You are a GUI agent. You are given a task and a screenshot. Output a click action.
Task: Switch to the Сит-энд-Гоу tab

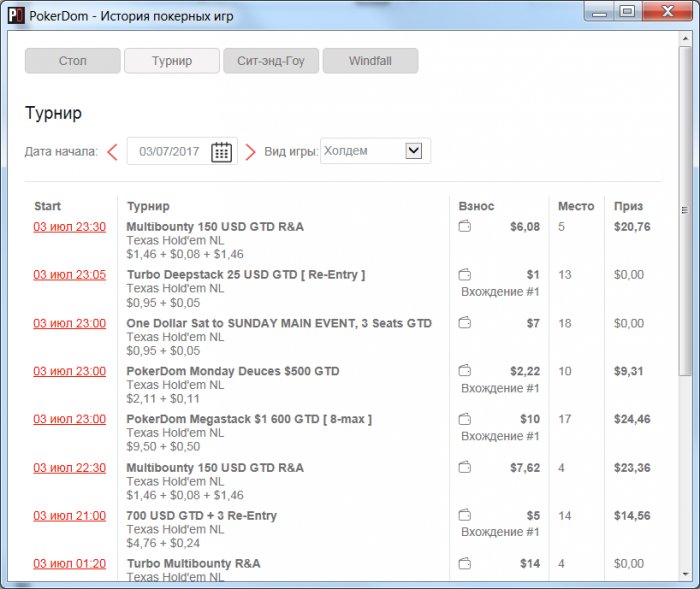pyautogui.click(x=271, y=61)
